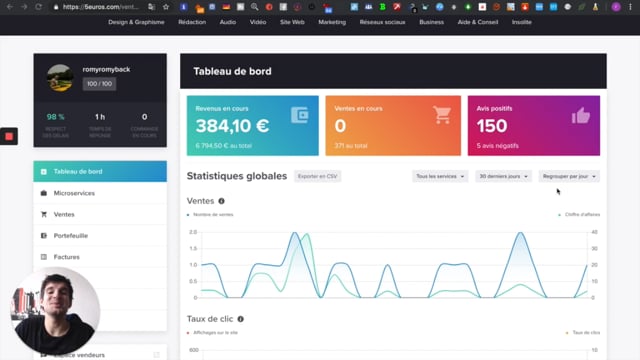Open the 30 derniers jours dropdown

(503, 176)
